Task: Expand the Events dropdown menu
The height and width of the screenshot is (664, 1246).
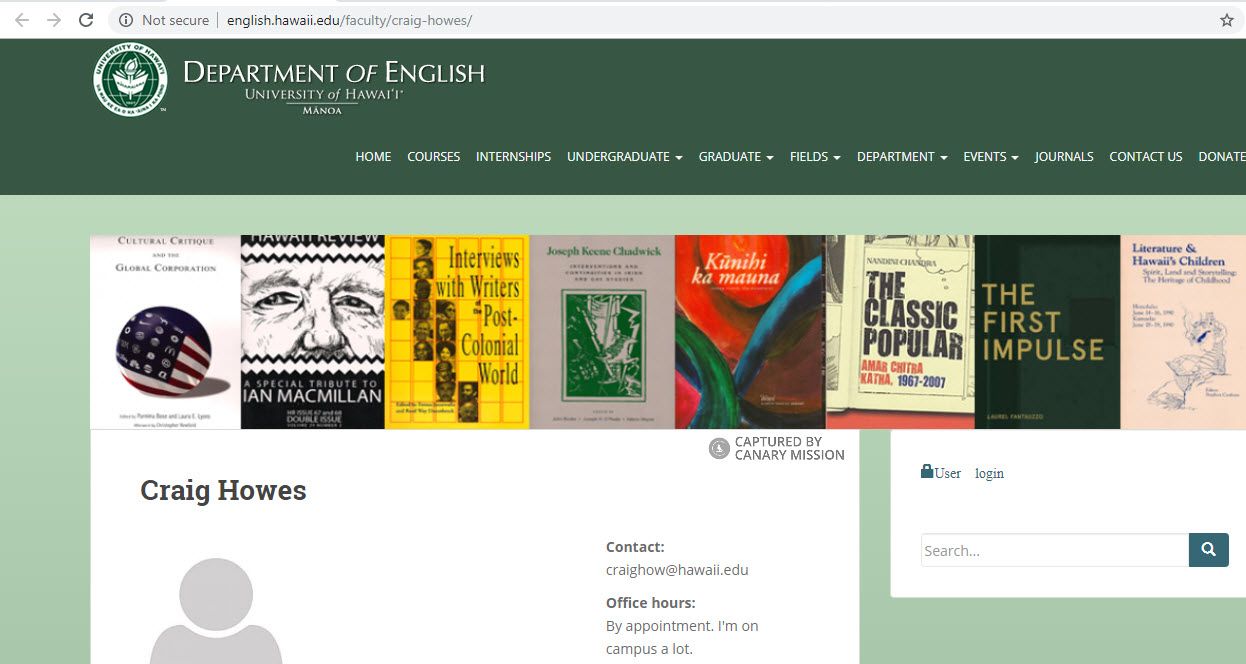Action: (990, 157)
